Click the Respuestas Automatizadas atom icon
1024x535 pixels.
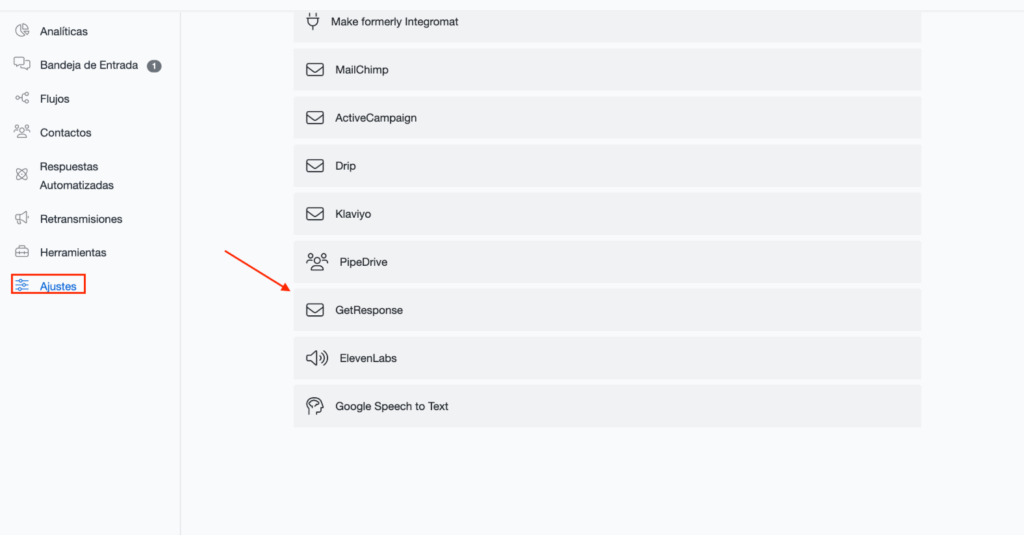pyautogui.click(x=22, y=175)
